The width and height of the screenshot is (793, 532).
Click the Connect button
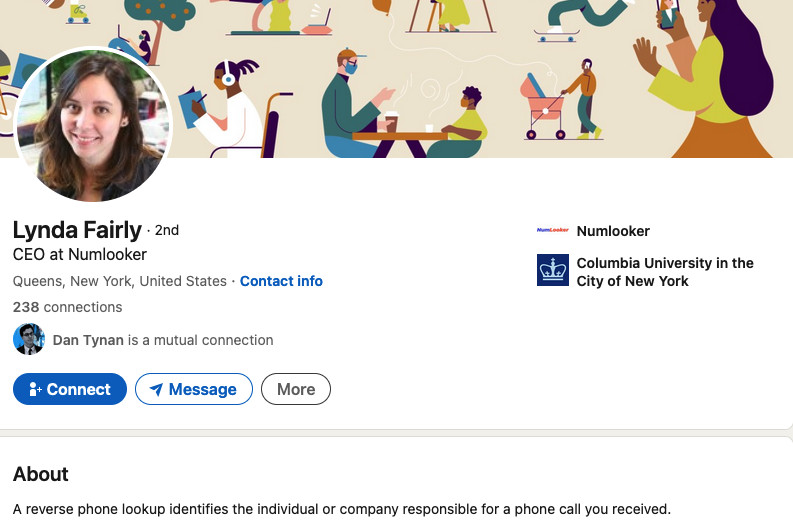click(70, 389)
